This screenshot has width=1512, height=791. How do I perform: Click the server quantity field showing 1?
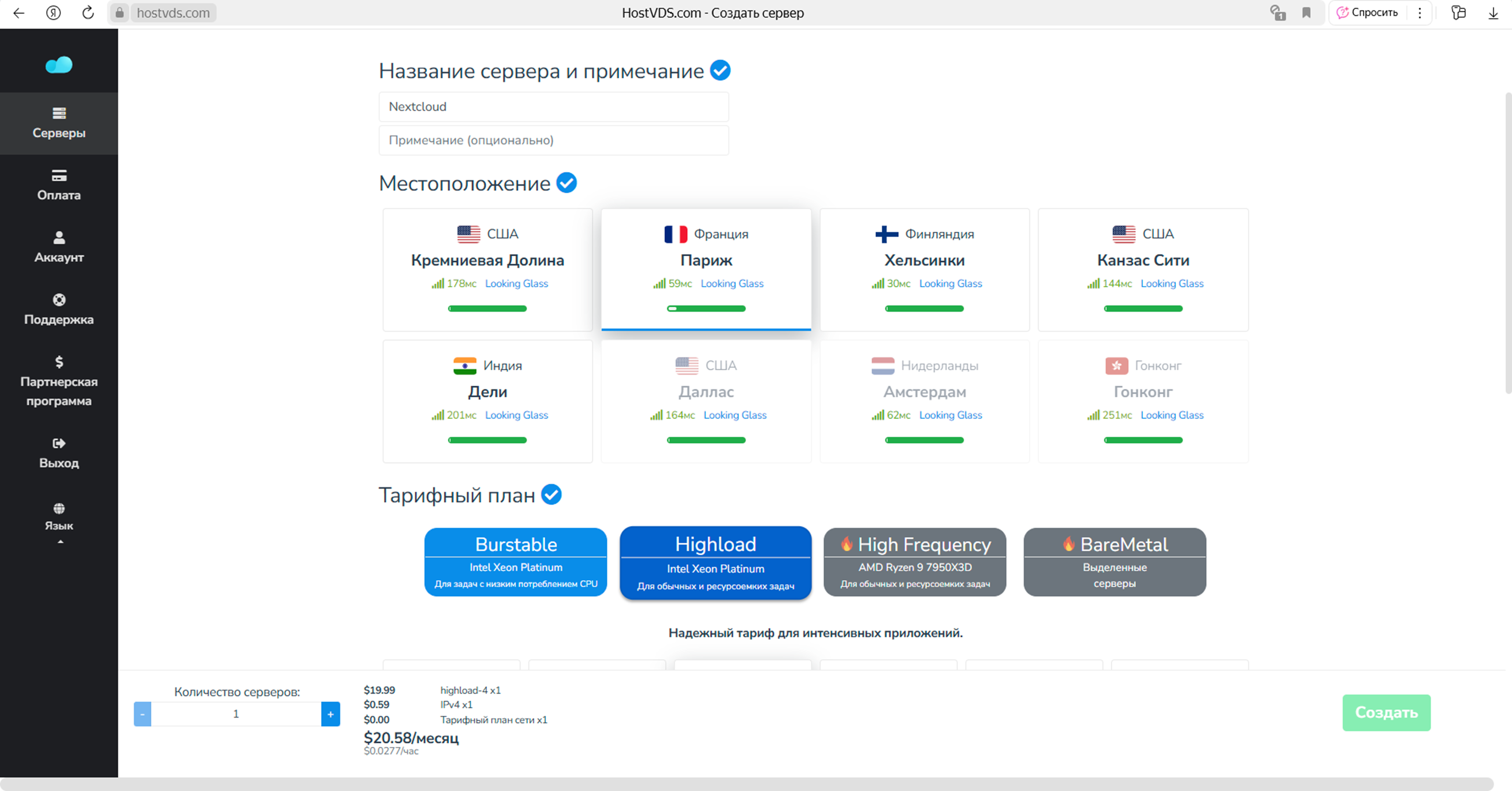click(x=236, y=714)
